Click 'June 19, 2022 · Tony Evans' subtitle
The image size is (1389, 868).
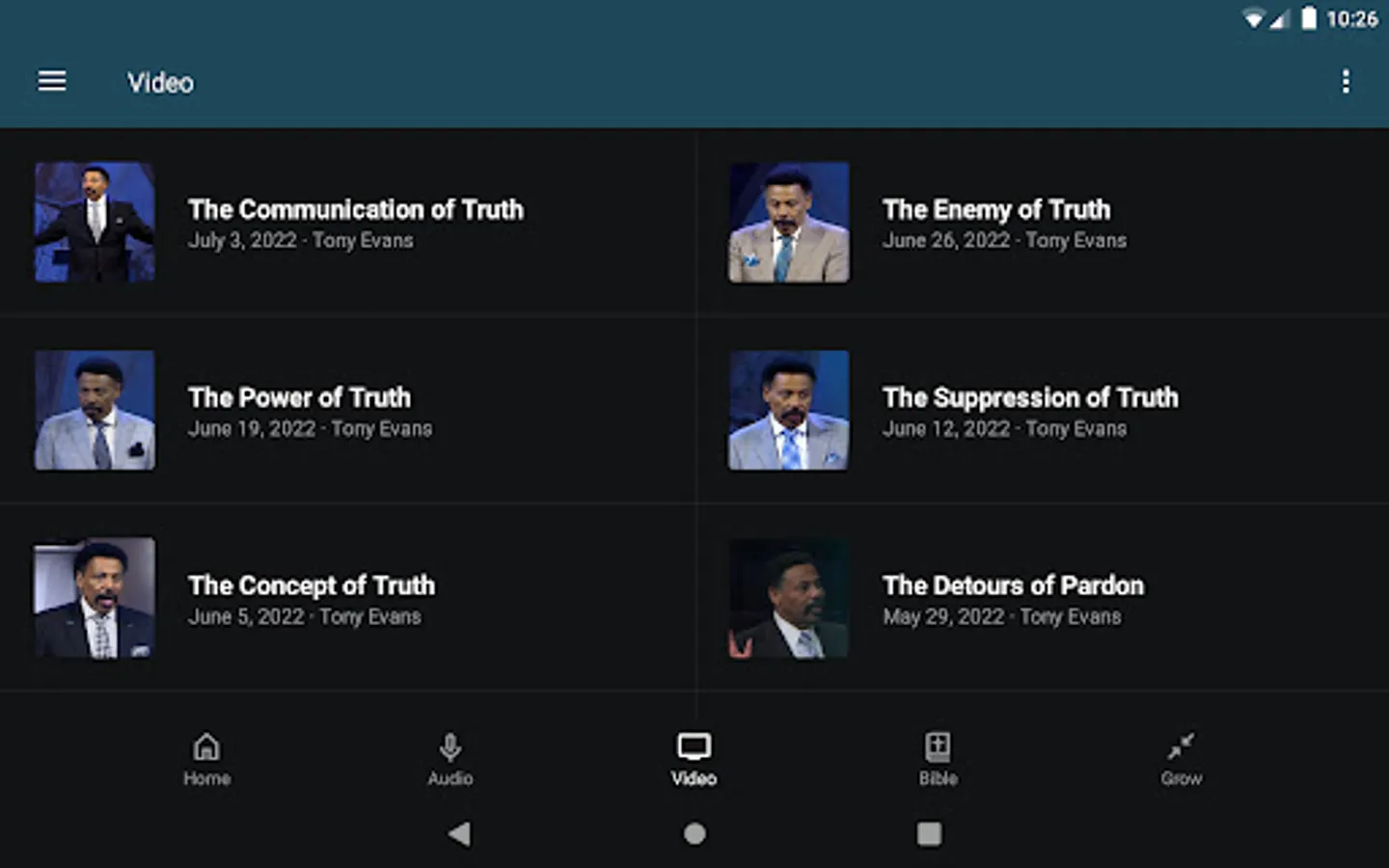[x=311, y=428]
